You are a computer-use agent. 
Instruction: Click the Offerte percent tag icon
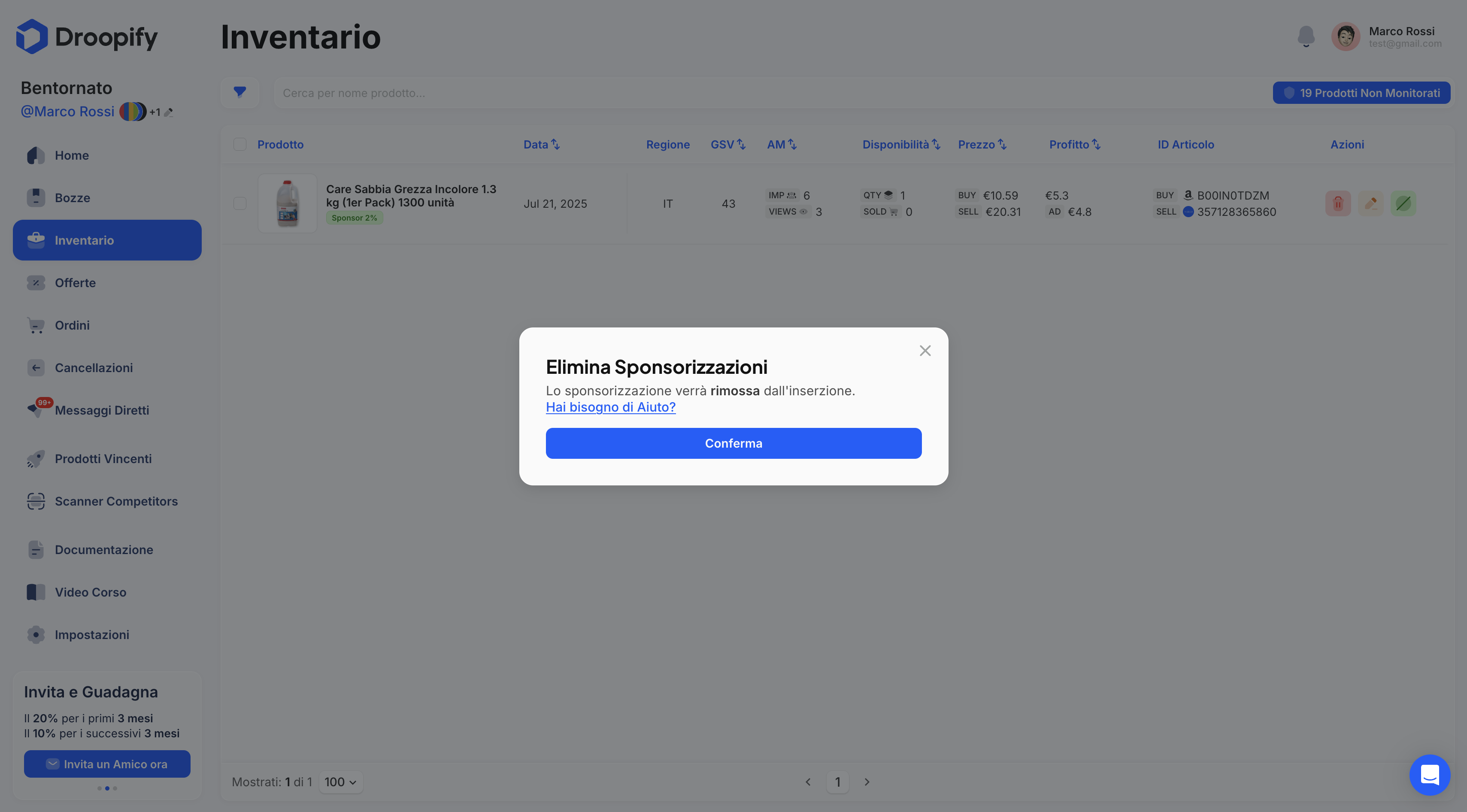click(36, 283)
